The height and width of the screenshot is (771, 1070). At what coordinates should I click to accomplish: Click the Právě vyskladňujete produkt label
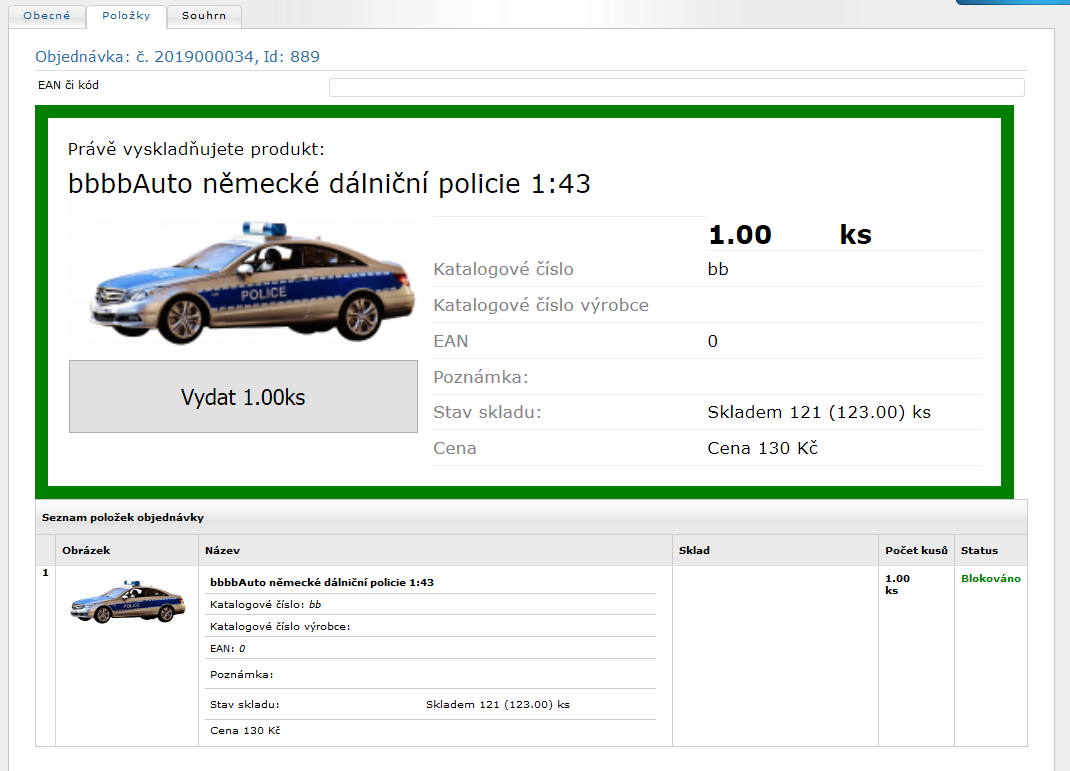tap(197, 149)
